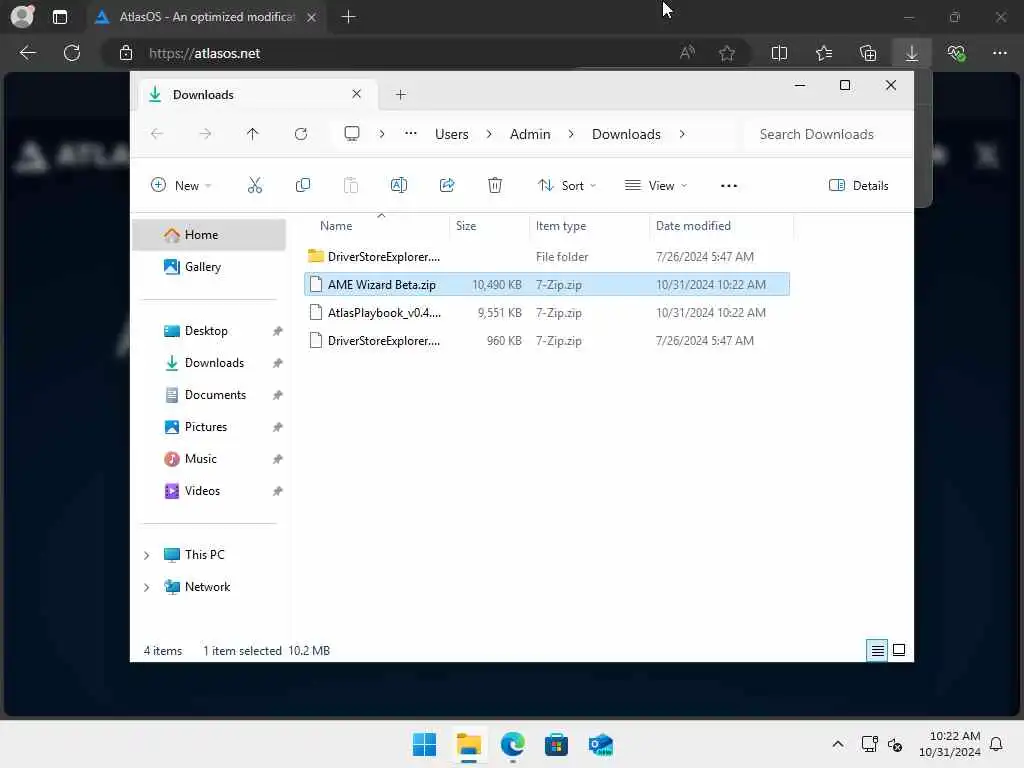1024x768 pixels.
Task: Click the Share icon in toolbar
Action: 447,185
